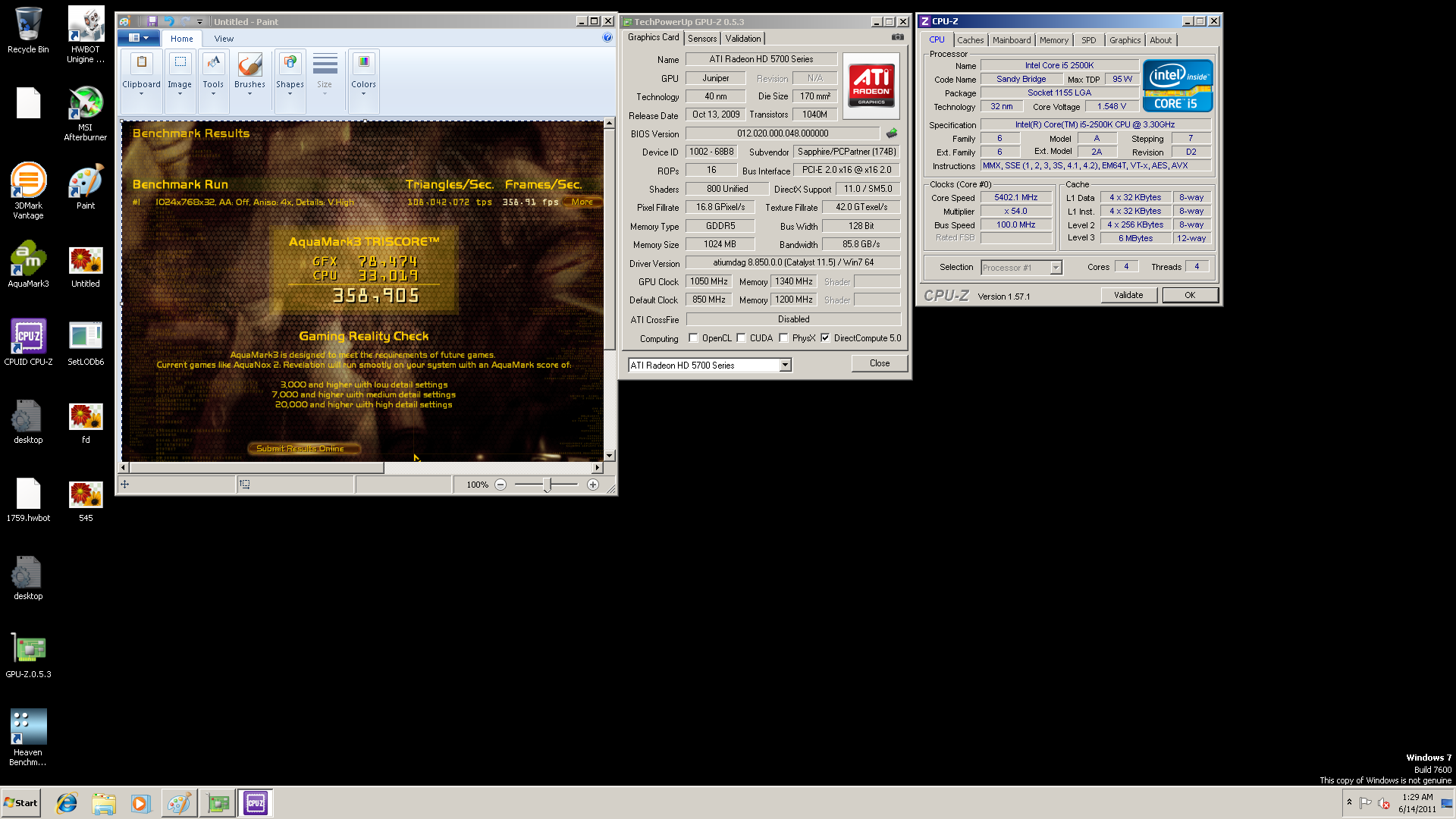Open the Paint desktop shortcut

[86, 187]
